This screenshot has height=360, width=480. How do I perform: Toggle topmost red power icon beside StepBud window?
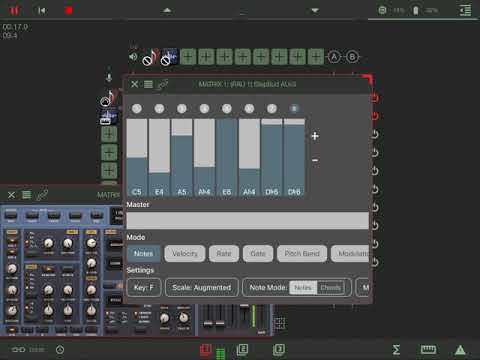pyautogui.click(x=375, y=98)
